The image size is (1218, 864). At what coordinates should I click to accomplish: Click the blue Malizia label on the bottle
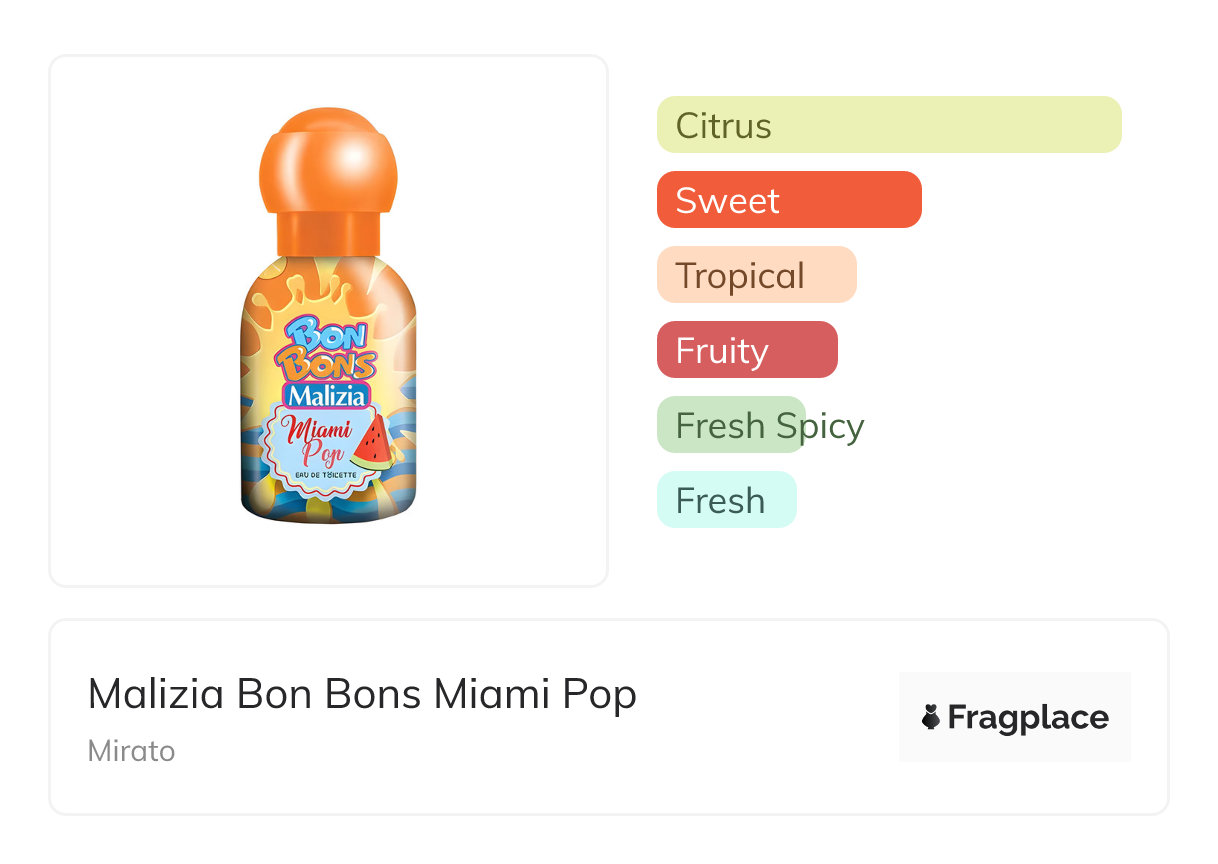[328, 396]
